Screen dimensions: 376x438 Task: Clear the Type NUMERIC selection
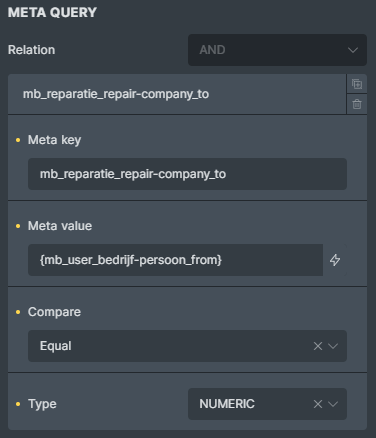(318, 404)
